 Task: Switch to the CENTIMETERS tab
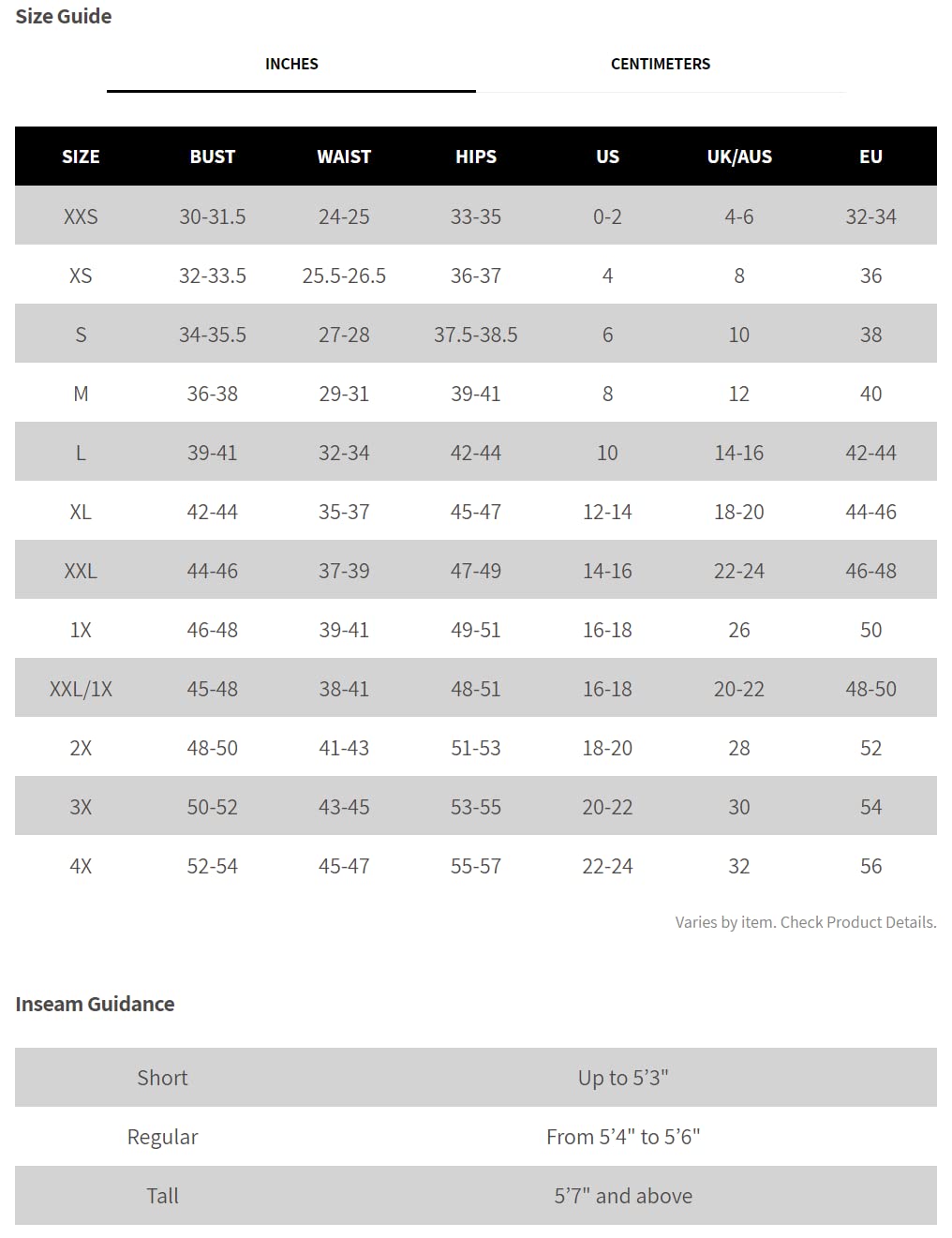[x=661, y=64]
